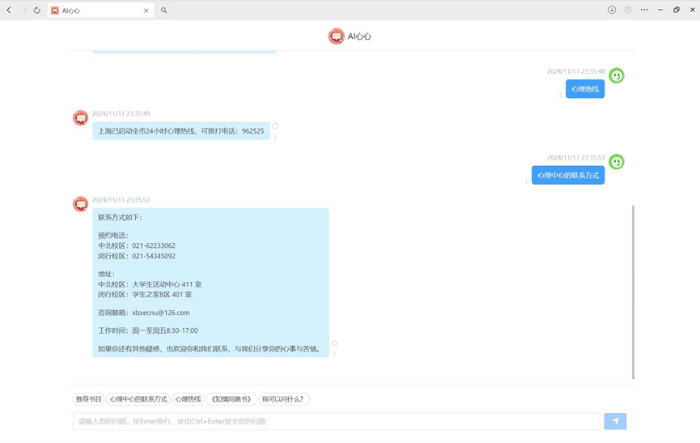Pick the《知情同意书》suggestion chip
Screen dimensions: 700x443
tap(231, 399)
